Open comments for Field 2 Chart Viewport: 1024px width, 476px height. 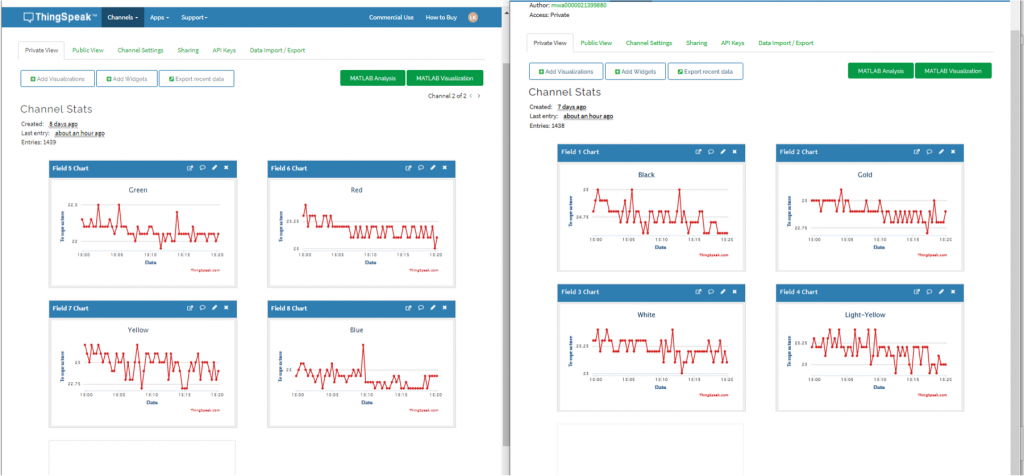(x=929, y=151)
